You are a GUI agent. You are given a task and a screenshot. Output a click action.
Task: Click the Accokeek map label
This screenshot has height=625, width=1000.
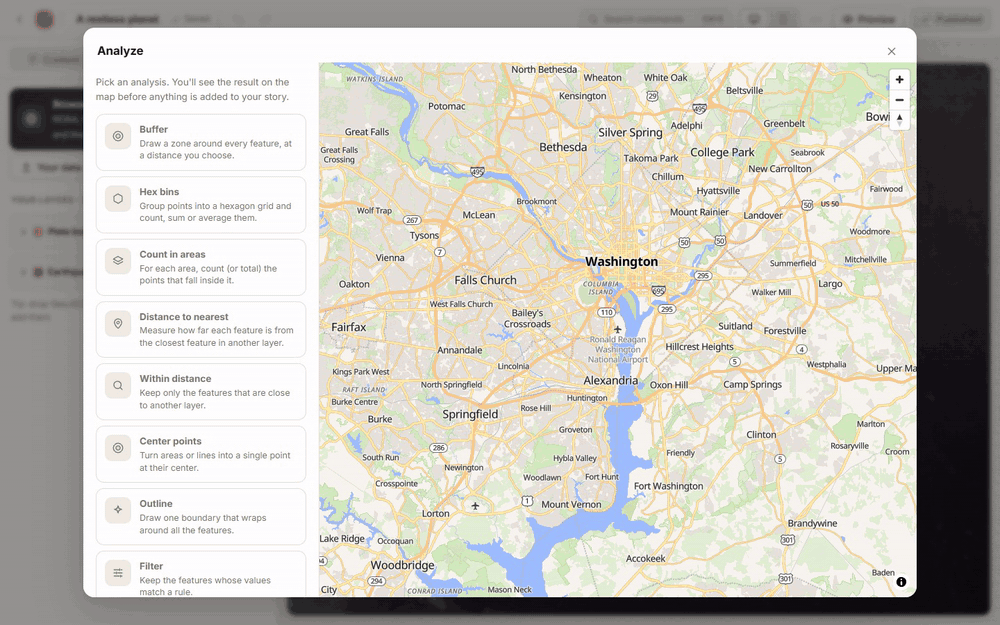pos(645,559)
